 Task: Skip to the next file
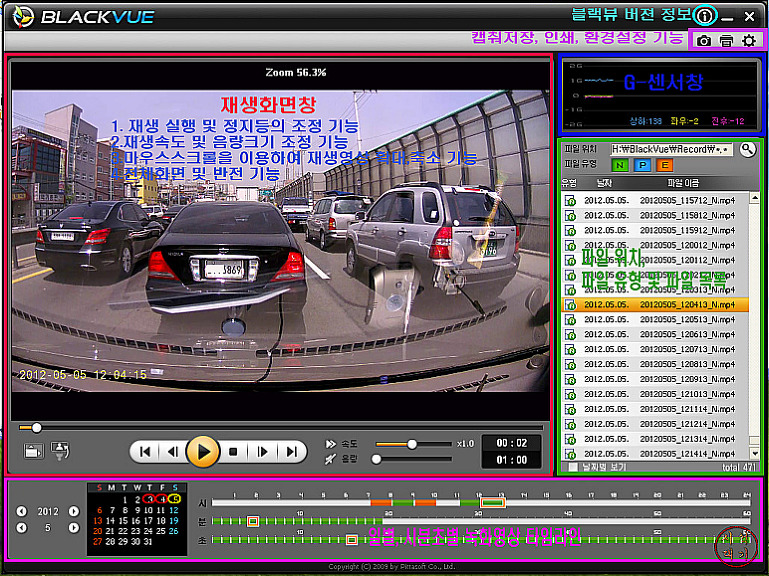point(292,451)
